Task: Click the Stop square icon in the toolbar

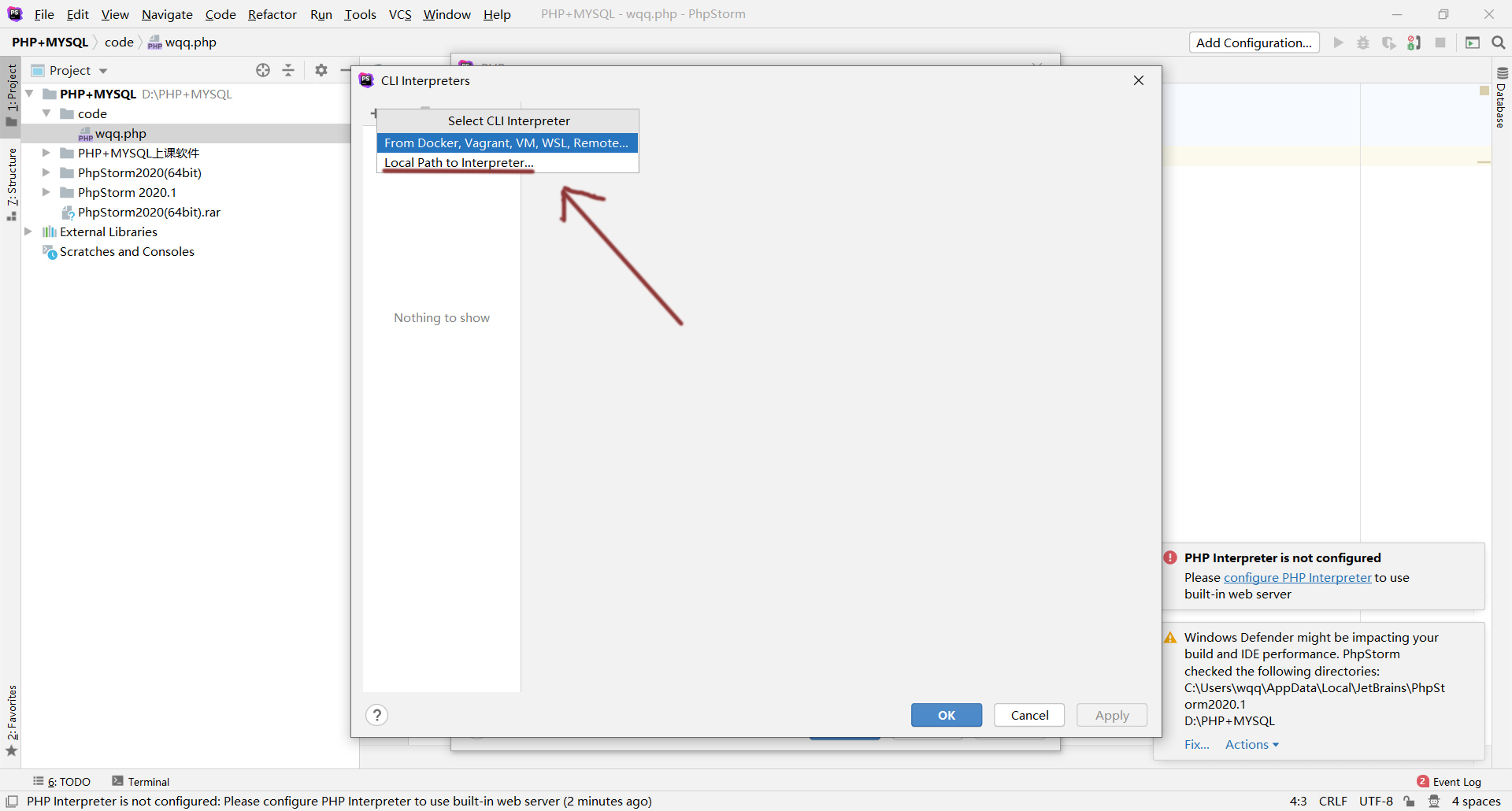Action: pyautogui.click(x=1440, y=43)
